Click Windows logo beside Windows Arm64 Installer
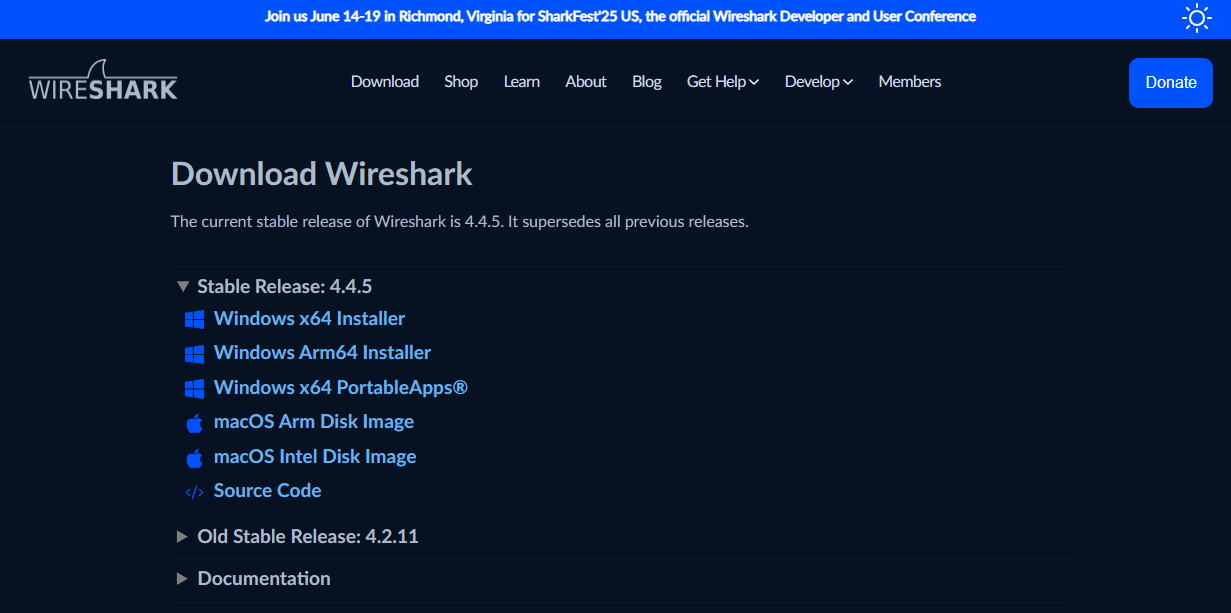The width and height of the screenshot is (1231, 613). coord(194,354)
